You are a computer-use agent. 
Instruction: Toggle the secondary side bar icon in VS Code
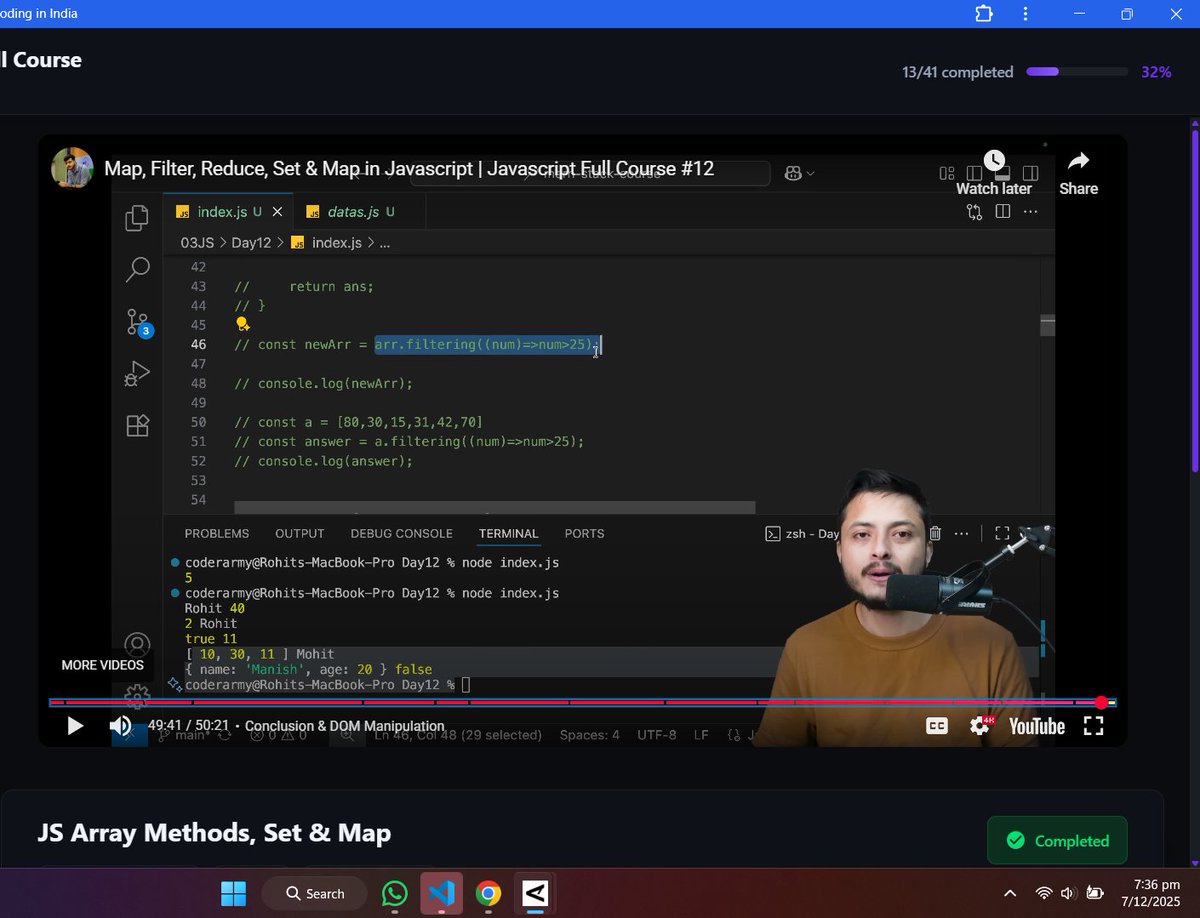(x=1031, y=173)
